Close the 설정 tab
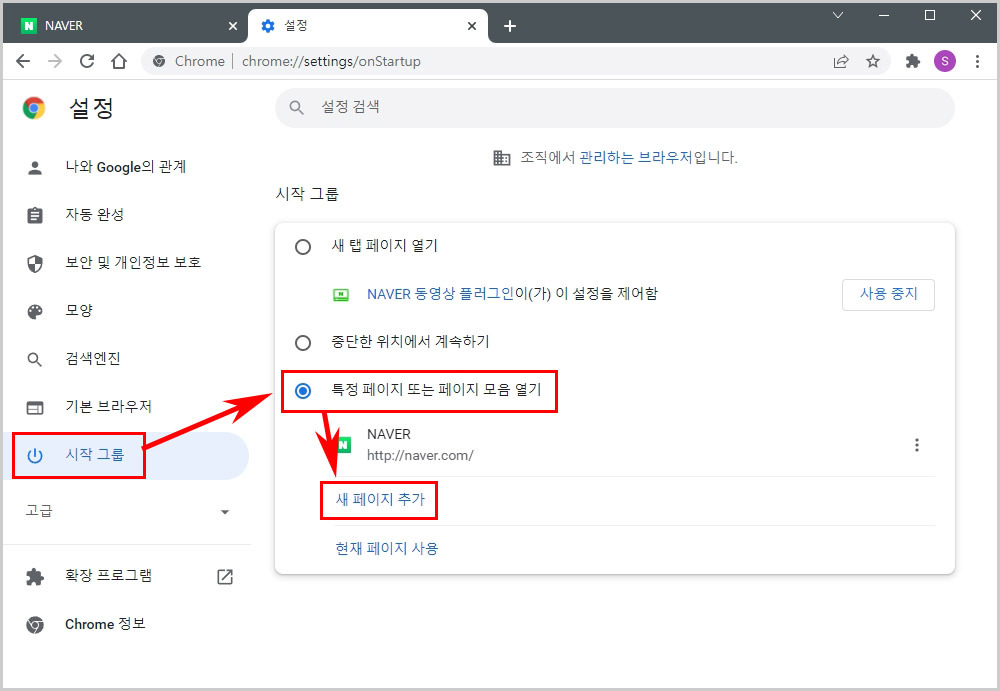1000x691 pixels. coord(472,26)
